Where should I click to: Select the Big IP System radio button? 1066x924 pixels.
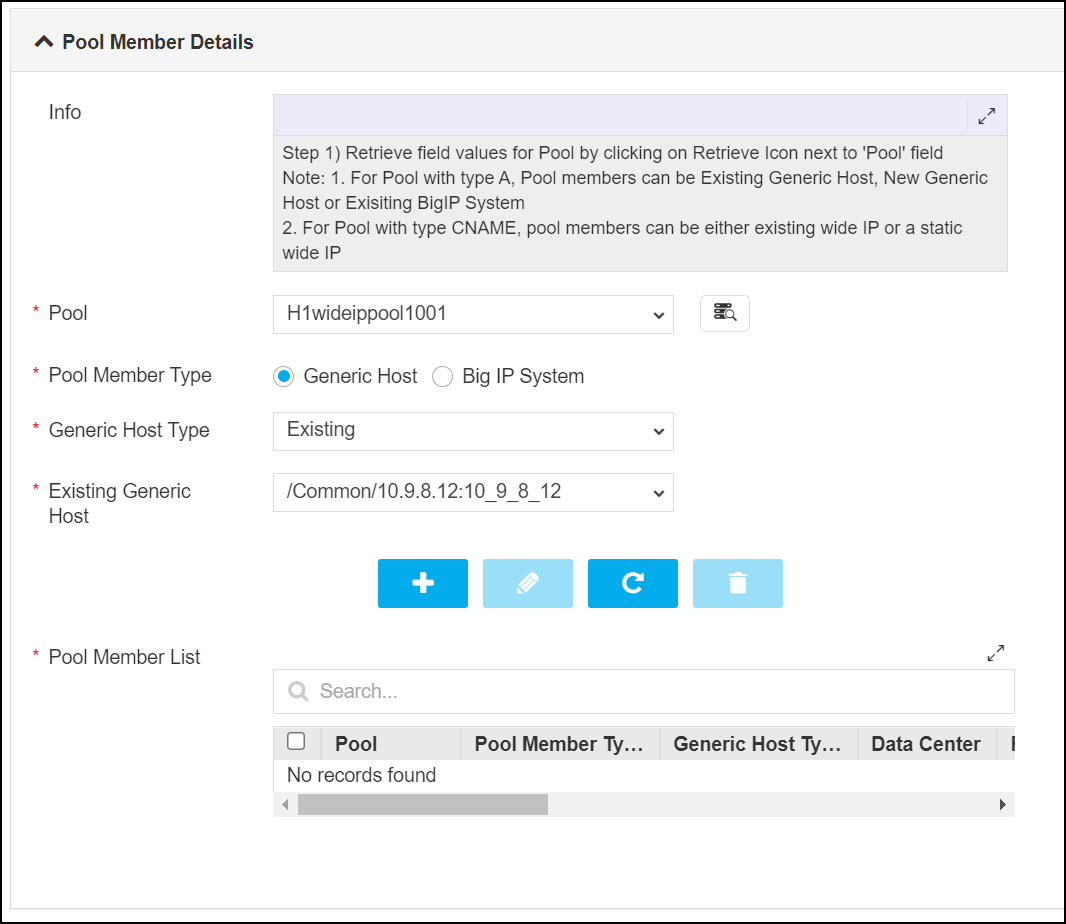click(x=442, y=376)
